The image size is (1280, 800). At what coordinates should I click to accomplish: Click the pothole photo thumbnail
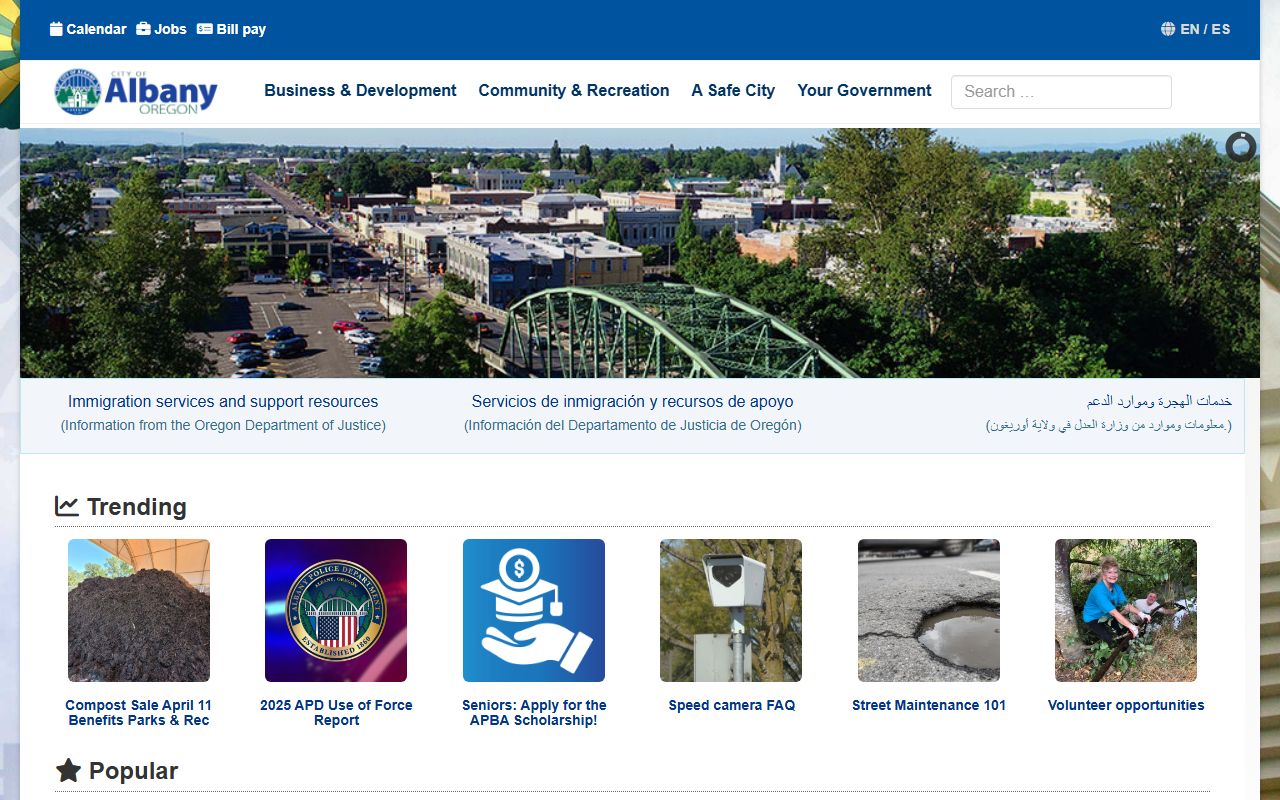(929, 610)
